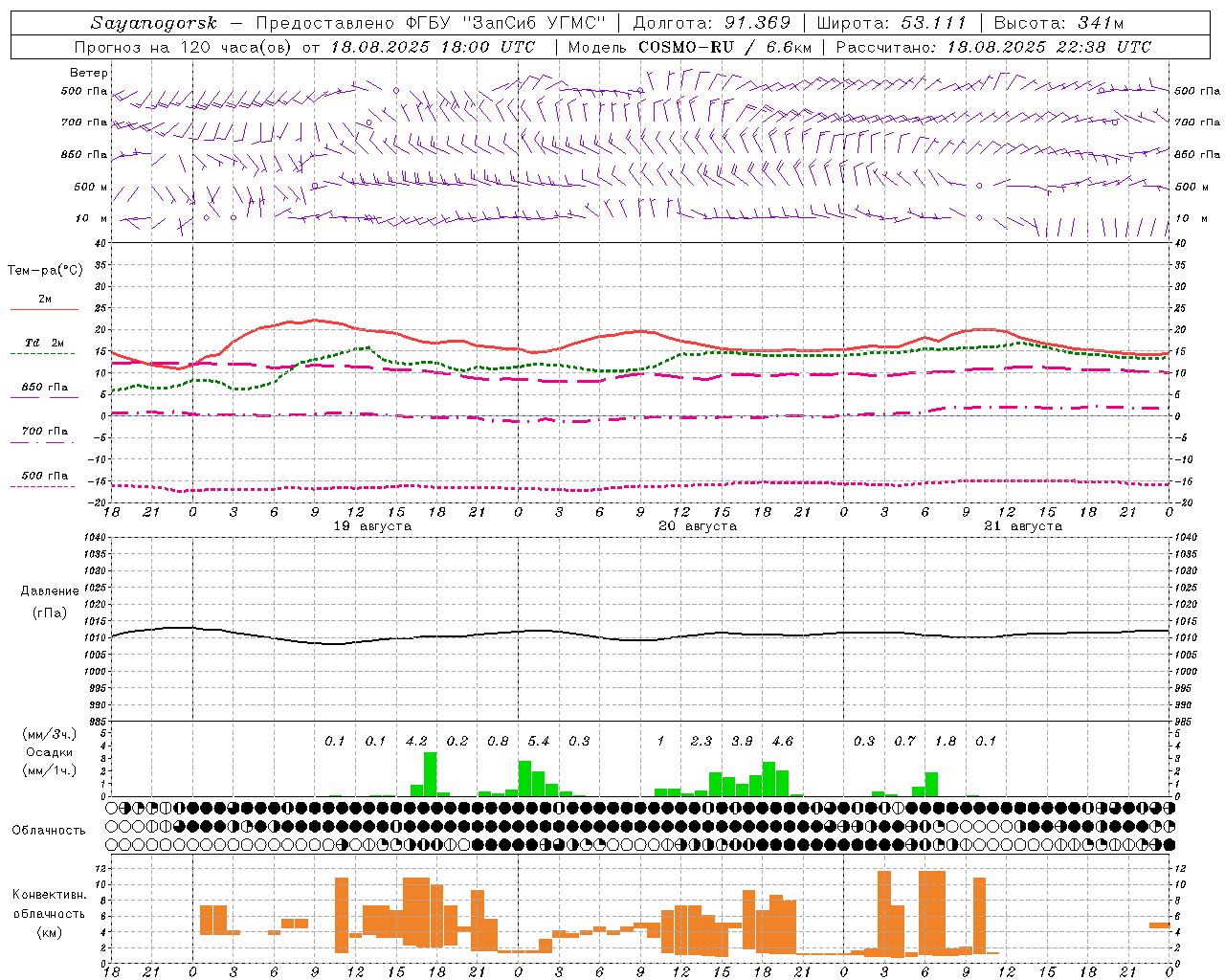Click the '500 гПа' temperature legend entry
Screen dimensions: 1225x980
click(x=44, y=476)
